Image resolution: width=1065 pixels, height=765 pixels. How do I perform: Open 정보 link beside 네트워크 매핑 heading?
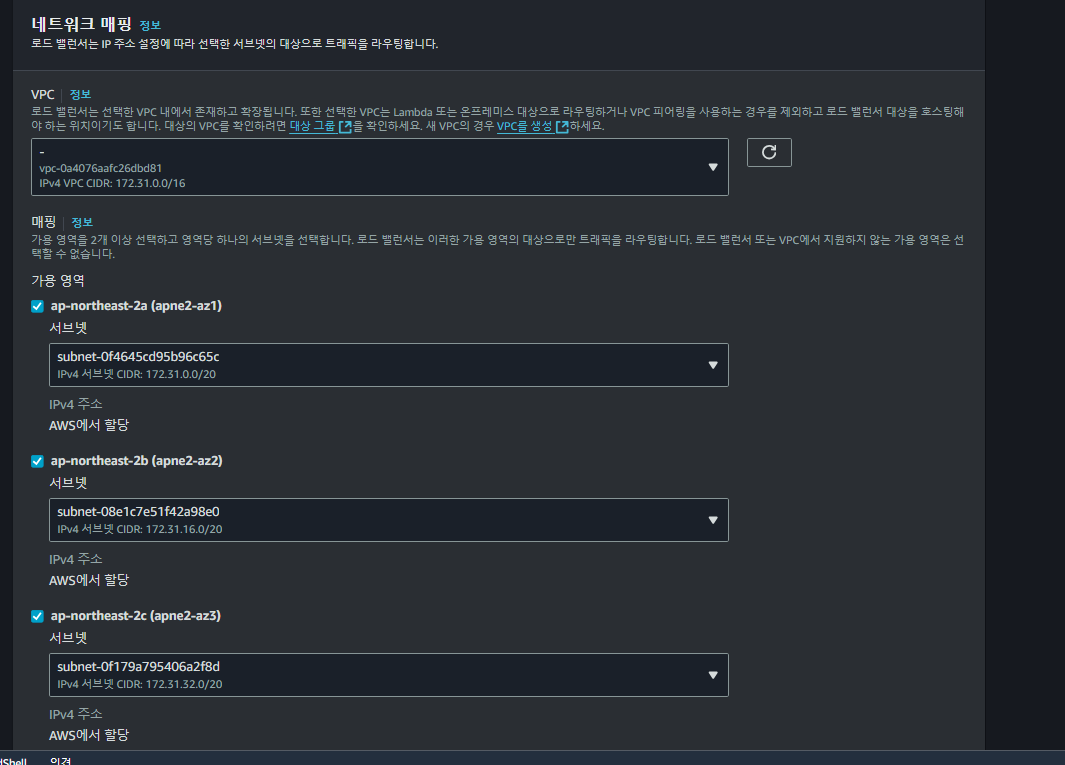coord(150,25)
